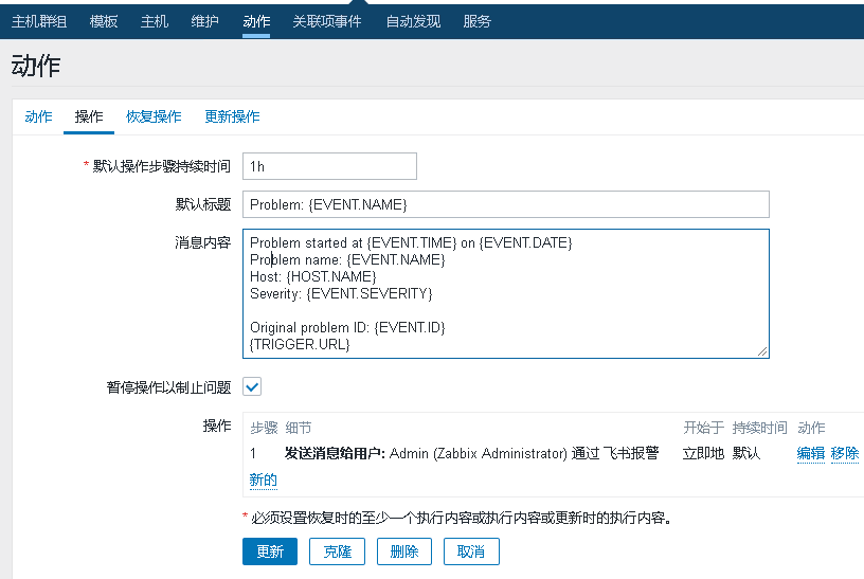
Task: Click the 默认操作步骤持续时间 input field
Action: click(x=329, y=166)
